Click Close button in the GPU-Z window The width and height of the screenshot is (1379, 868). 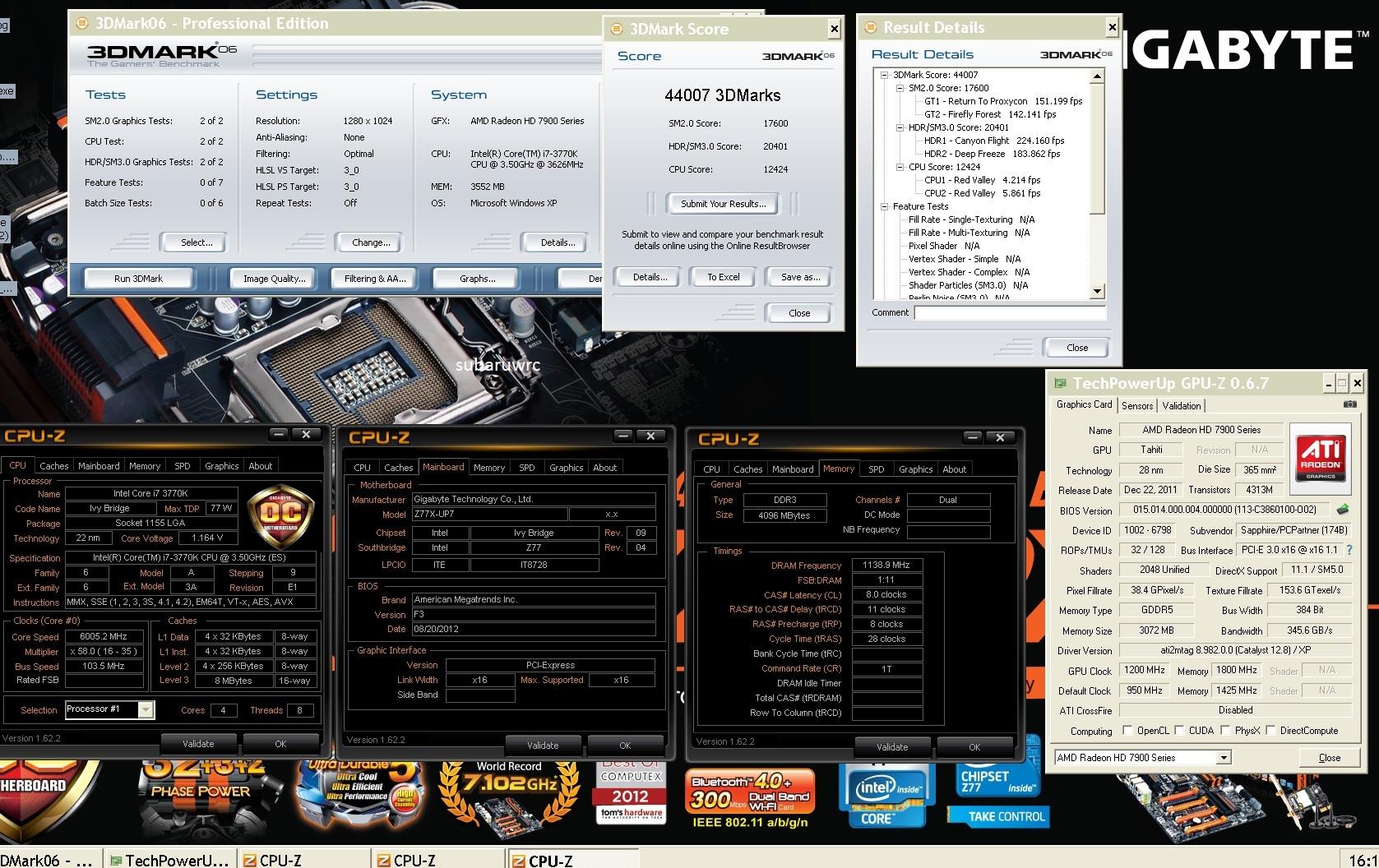pos(1329,757)
